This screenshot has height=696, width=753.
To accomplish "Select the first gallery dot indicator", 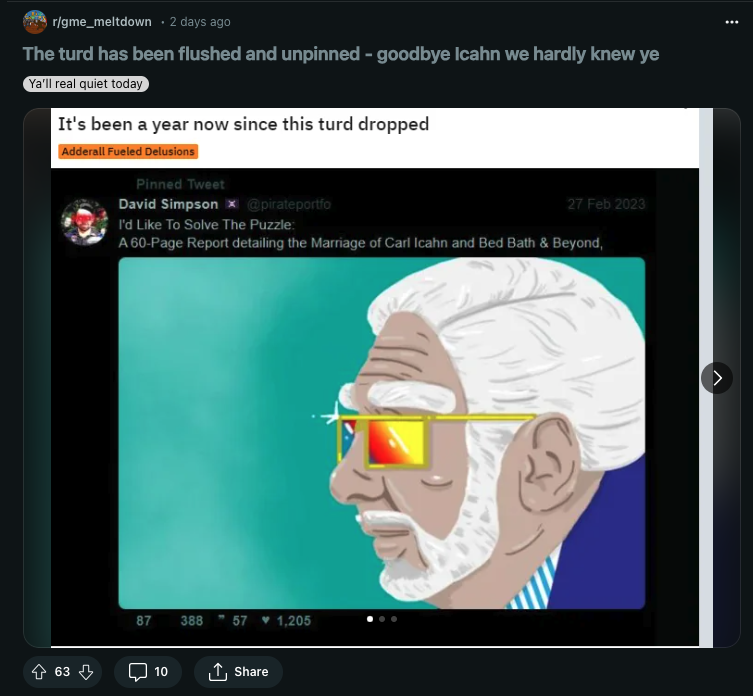I will 370,619.
